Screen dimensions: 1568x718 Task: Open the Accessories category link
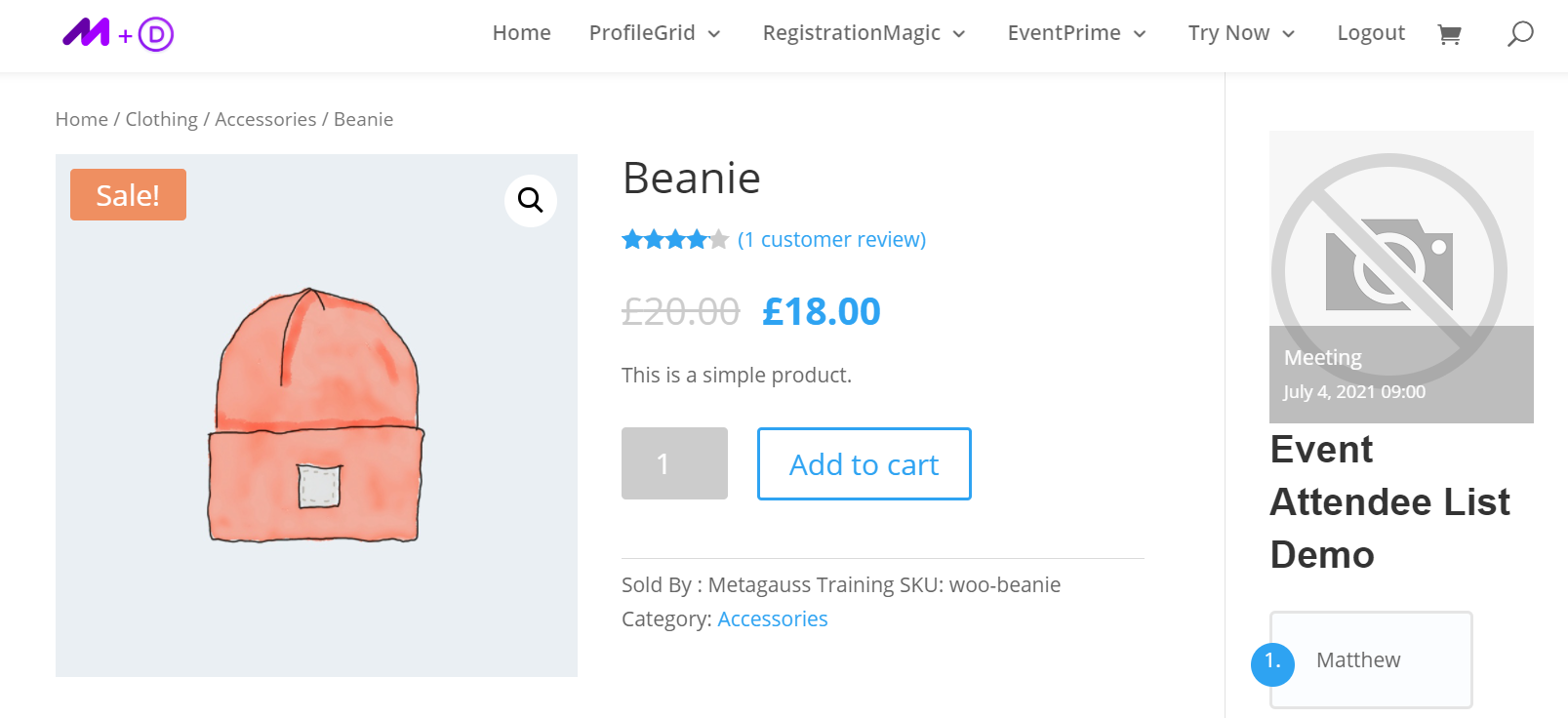[772, 619]
